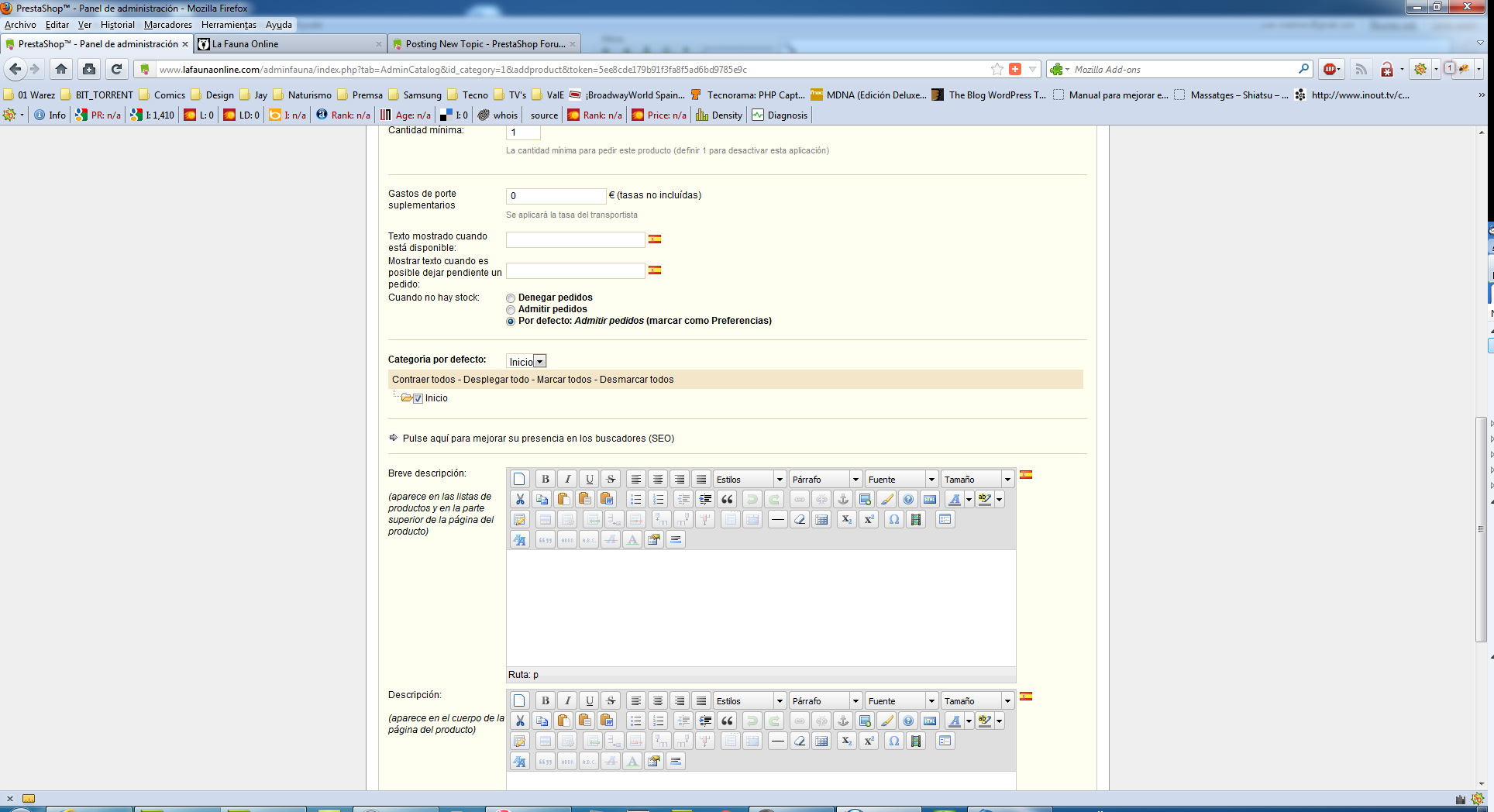Open Estilos dropdown in Breve descripción editor
This screenshot has width=1494, height=812.
click(x=749, y=479)
